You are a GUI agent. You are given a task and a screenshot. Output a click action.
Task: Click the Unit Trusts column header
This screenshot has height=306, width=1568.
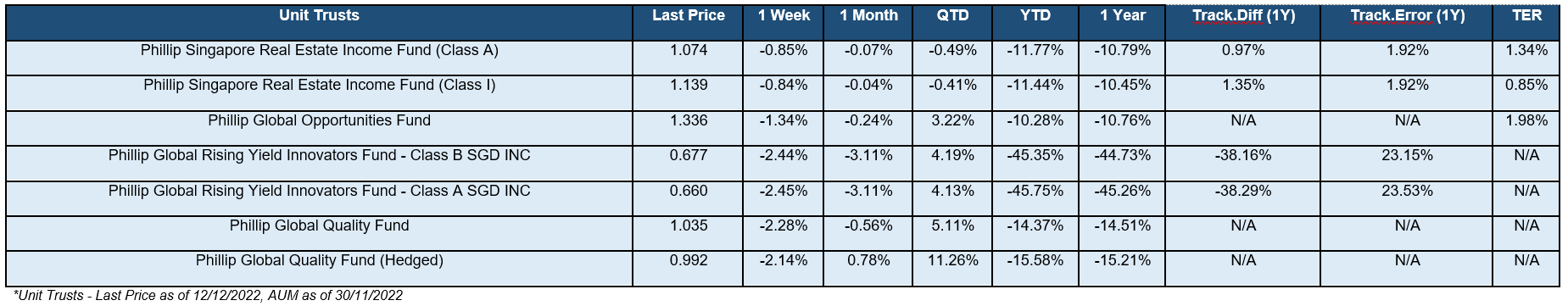click(319, 15)
